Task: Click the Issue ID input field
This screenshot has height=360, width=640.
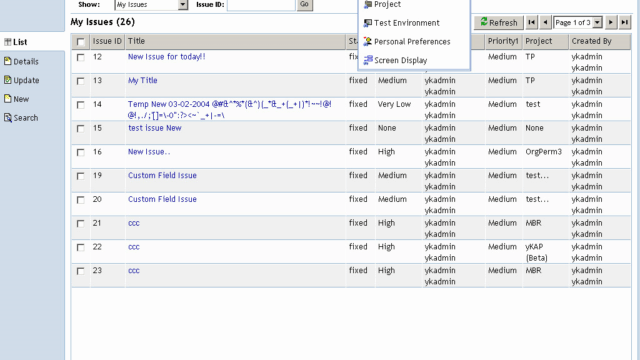Action: click(261, 4)
